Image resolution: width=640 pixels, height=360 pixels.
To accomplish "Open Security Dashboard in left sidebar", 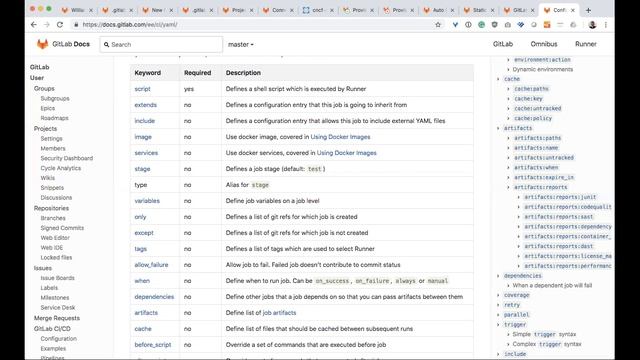I will (67, 158).
